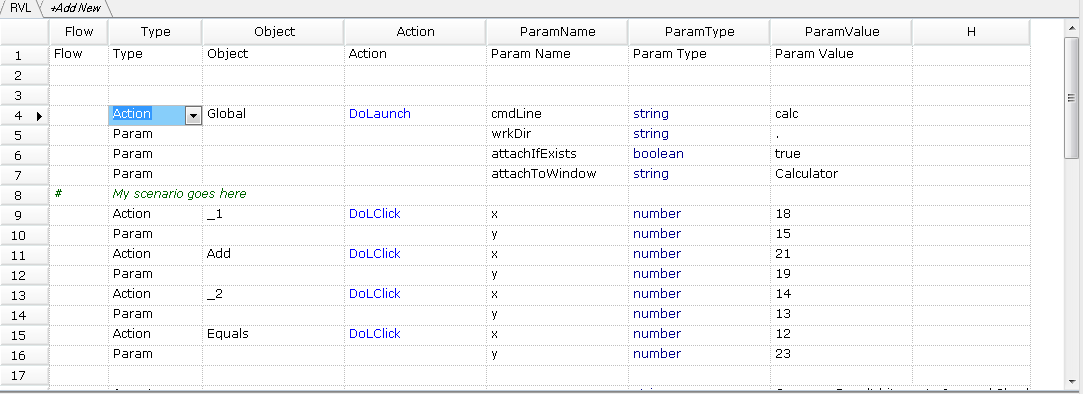
Task: Select the x param cell in row 15
Action: [557, 335]
